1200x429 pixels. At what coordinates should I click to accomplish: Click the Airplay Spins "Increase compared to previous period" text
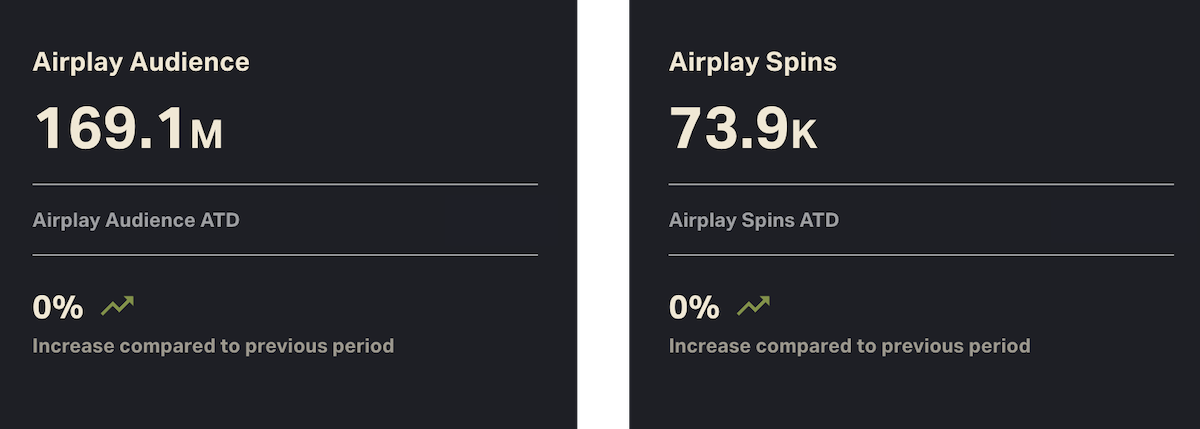(x=849, y=347)
